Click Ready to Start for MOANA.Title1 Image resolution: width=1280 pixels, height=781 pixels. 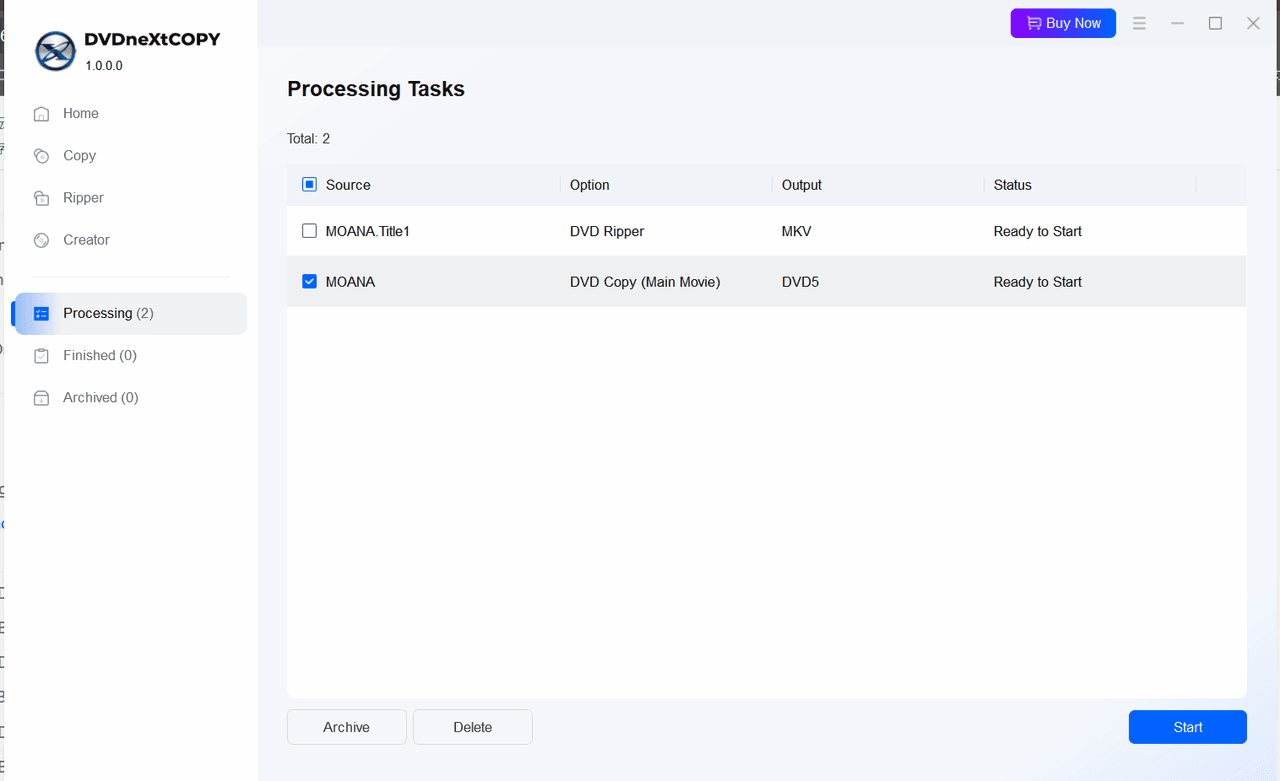(1038, 231)
